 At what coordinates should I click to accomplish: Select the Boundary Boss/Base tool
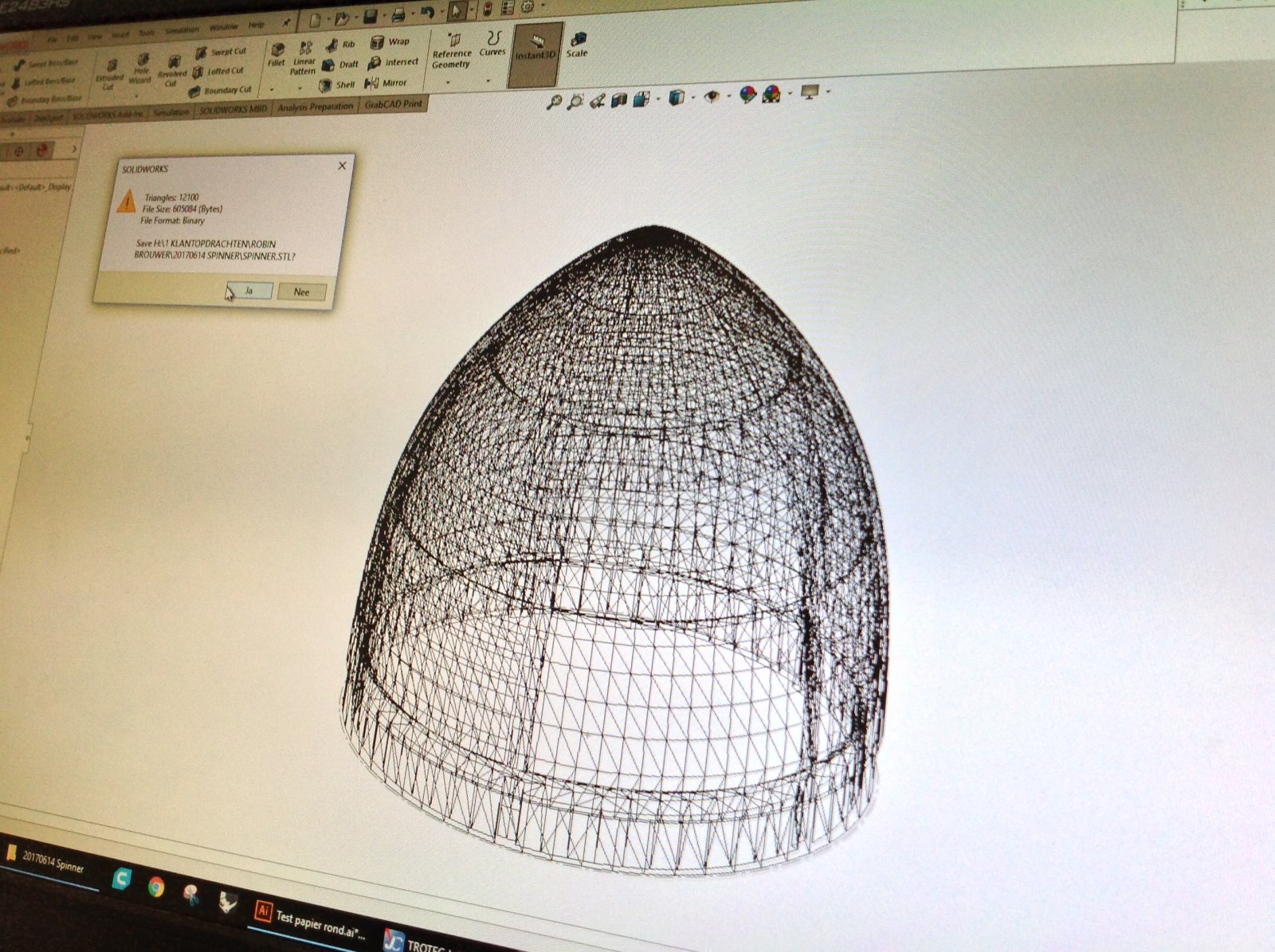[45, 100]
